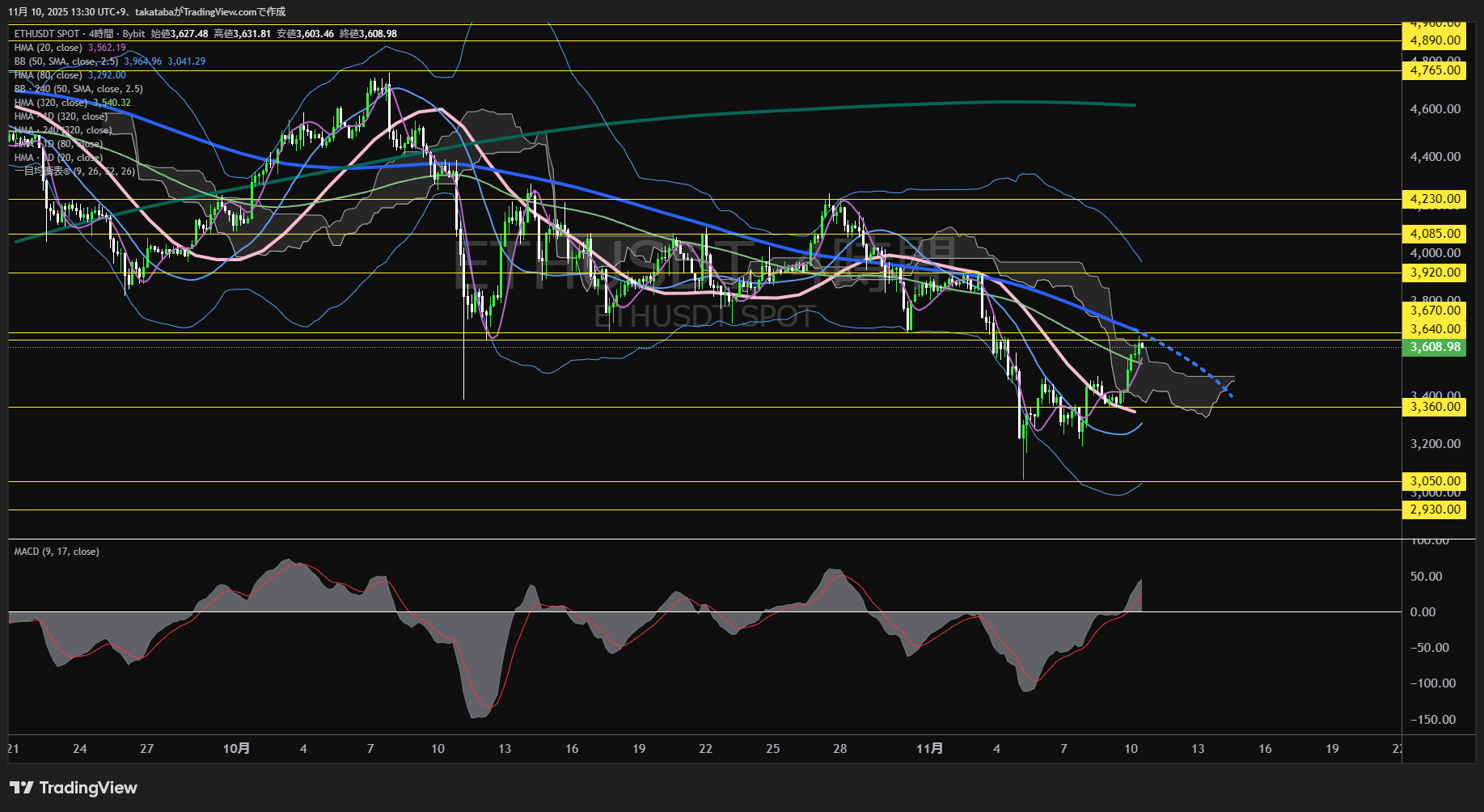The width and height of the screenshot is (1484, 812).
Task: Click the 11月 date marker on time axis
Action: click(x=929, y=749)
